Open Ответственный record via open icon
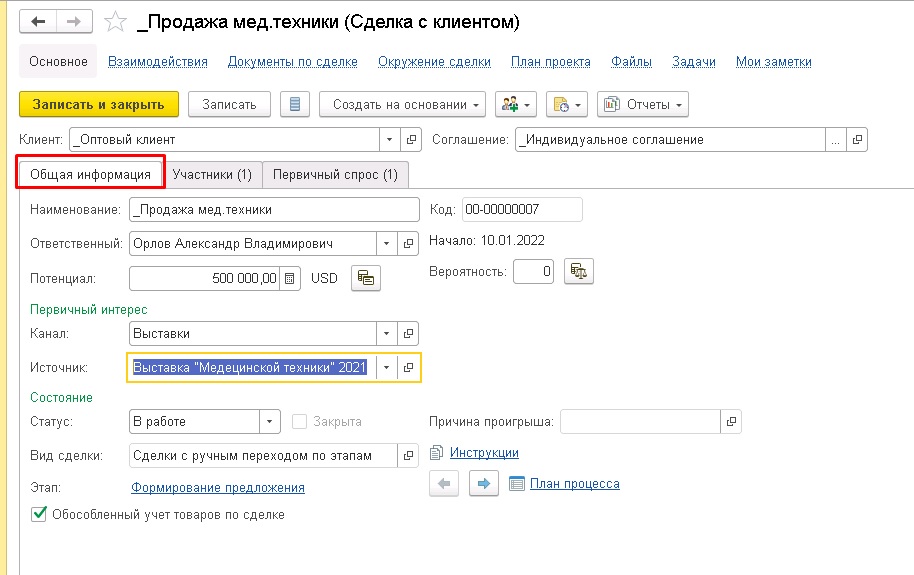Image resolution: width=914 pixels, height=575 pixels. point(408,244)
